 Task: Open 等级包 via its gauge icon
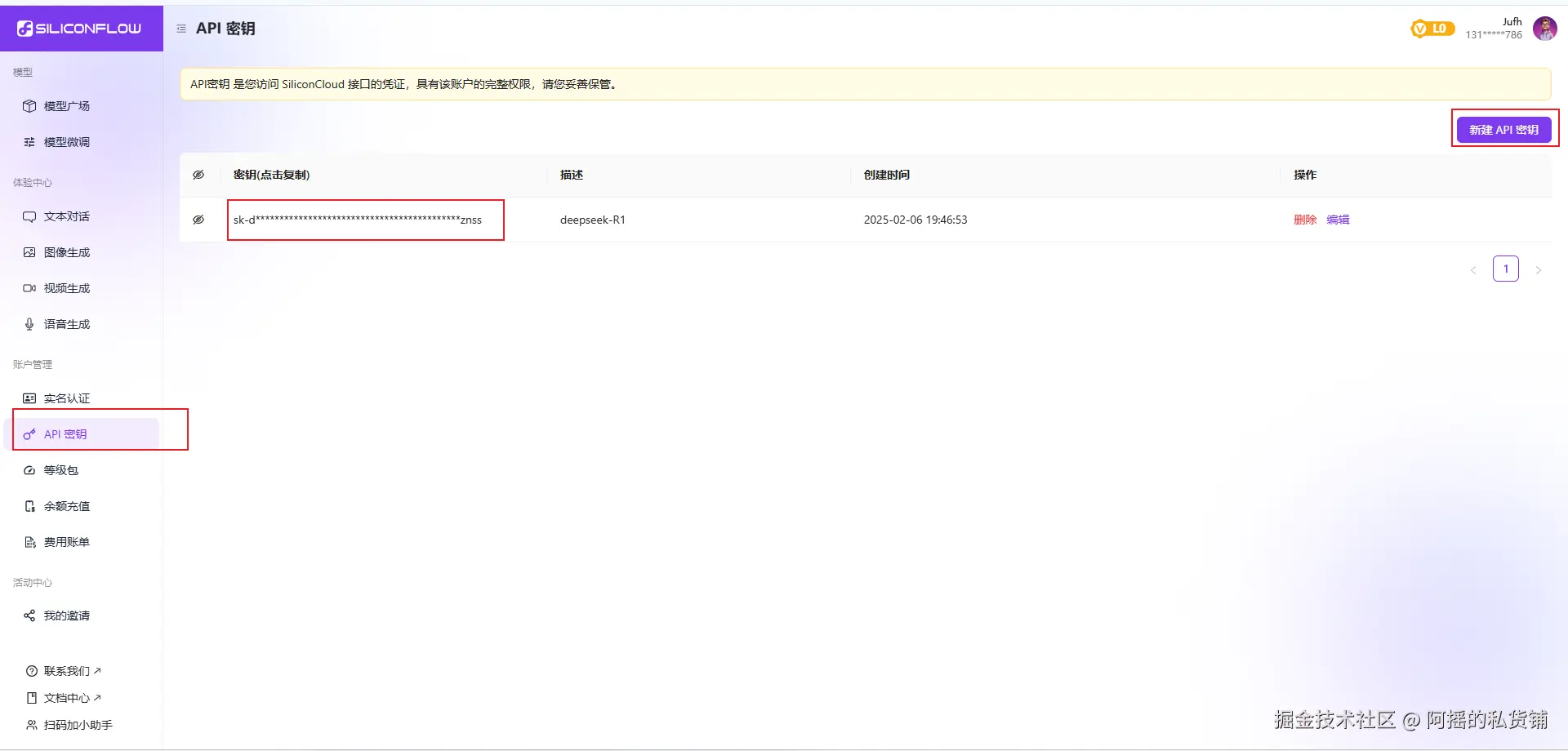click(x=29, y=470)
